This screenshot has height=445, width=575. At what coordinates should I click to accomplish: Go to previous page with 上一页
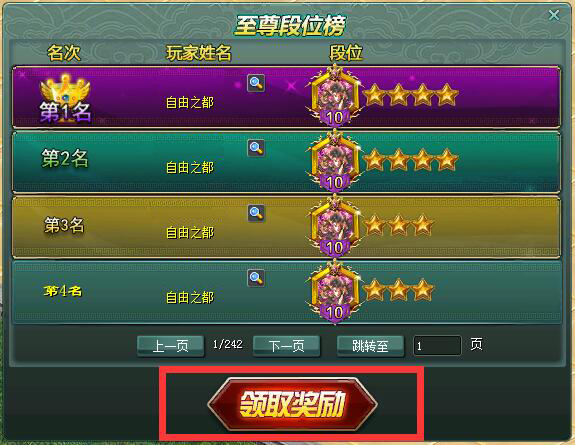click(x=170, y=346)
